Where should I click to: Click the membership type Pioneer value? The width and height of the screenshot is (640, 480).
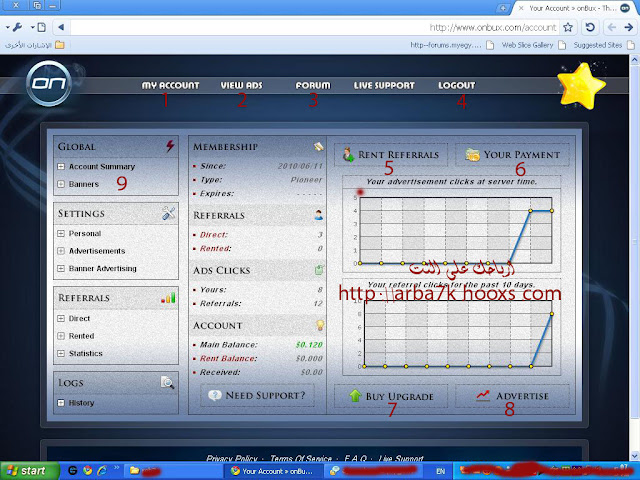(x=307, y=180)
